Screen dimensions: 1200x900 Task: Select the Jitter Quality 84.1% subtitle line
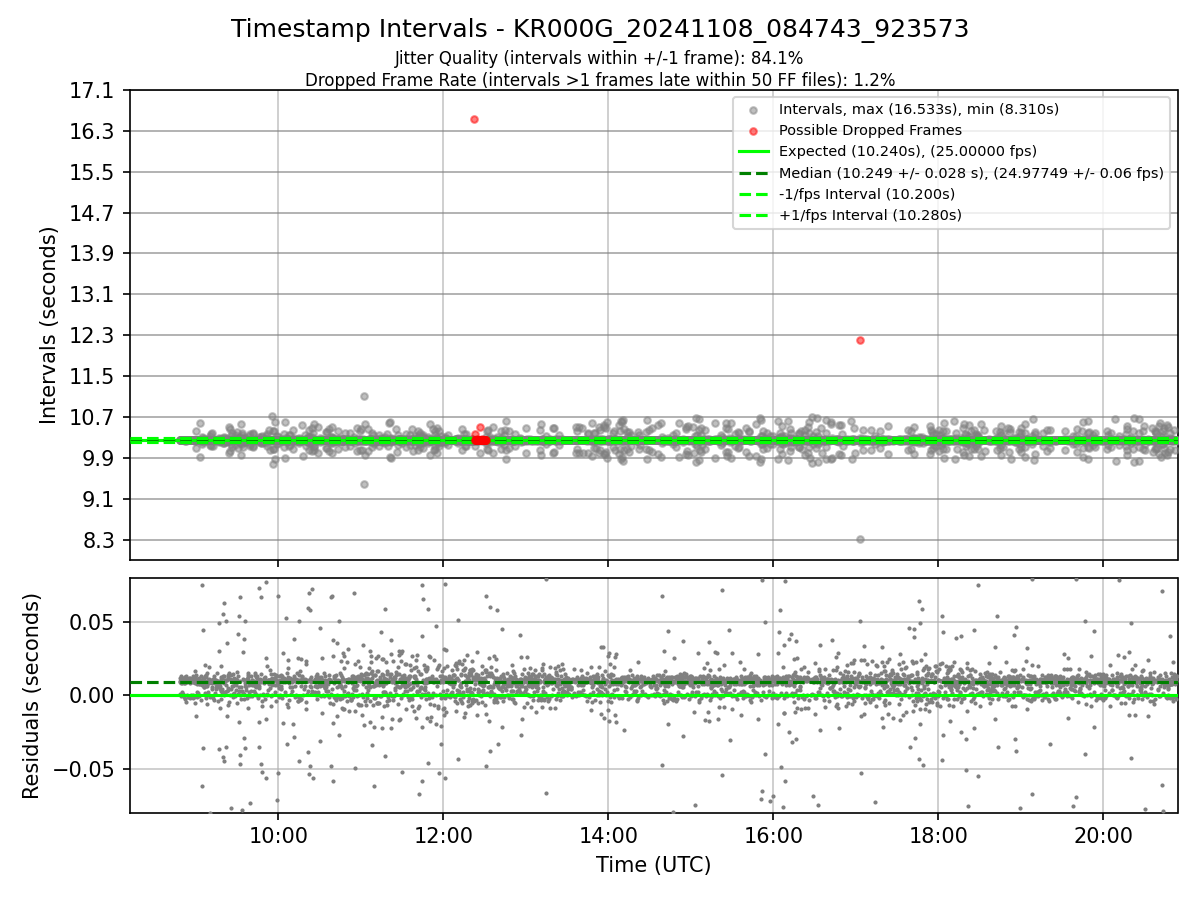[599, 59]
